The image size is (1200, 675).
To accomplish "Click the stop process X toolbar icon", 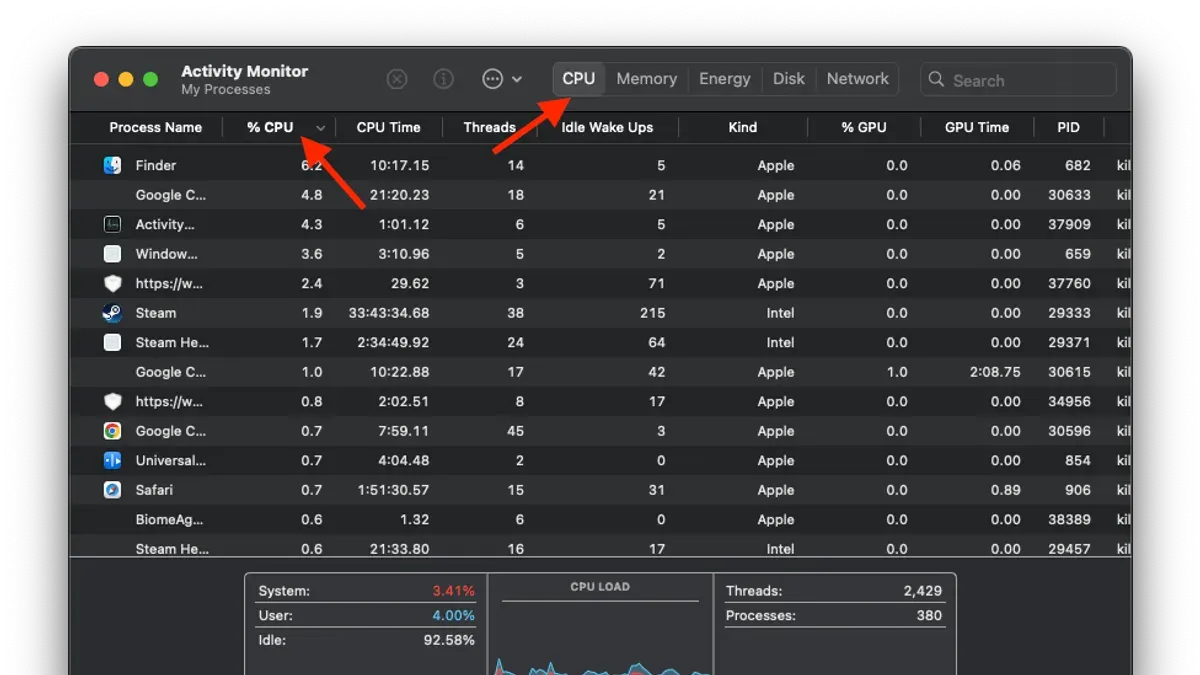I will pyautogui.click(x=397, y=79).
